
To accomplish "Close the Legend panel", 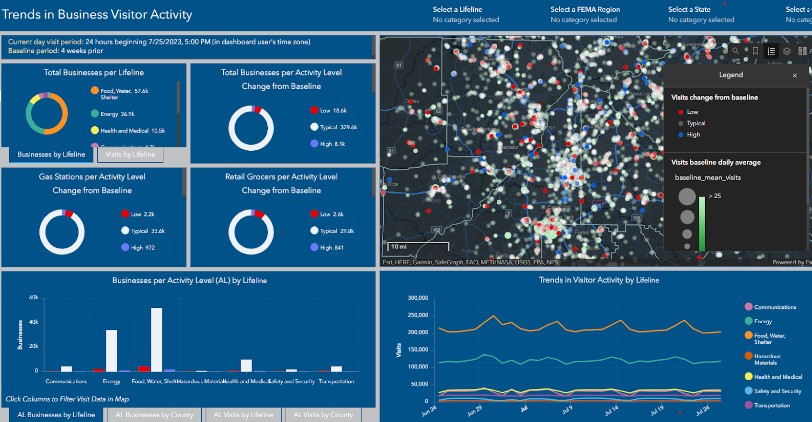I will [794, 75].
